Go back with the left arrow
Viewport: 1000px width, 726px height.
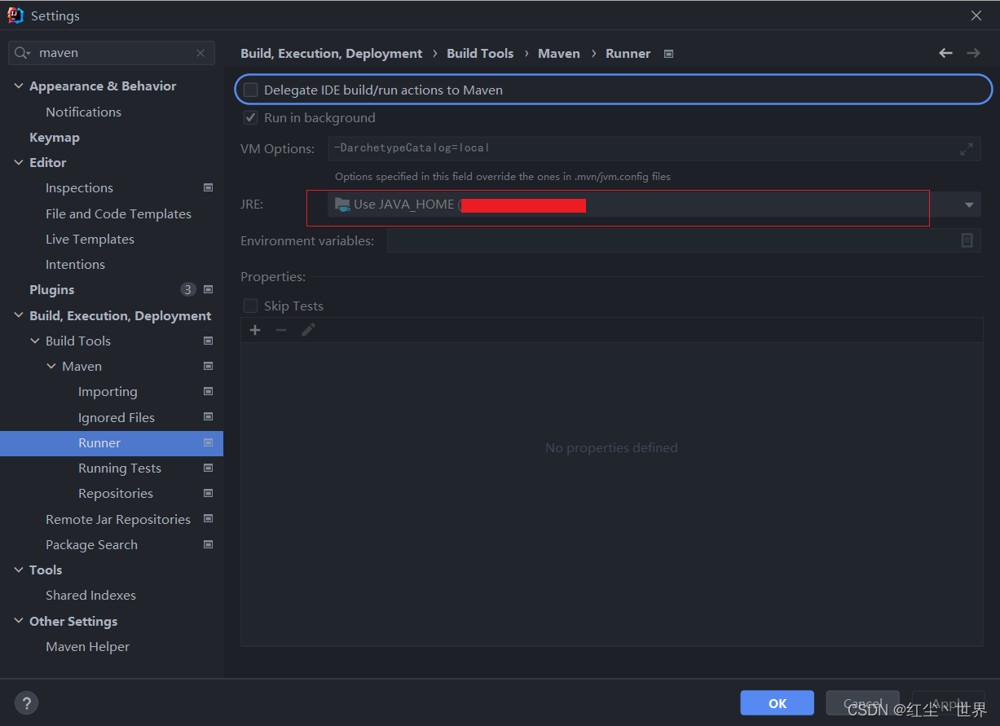945,53
